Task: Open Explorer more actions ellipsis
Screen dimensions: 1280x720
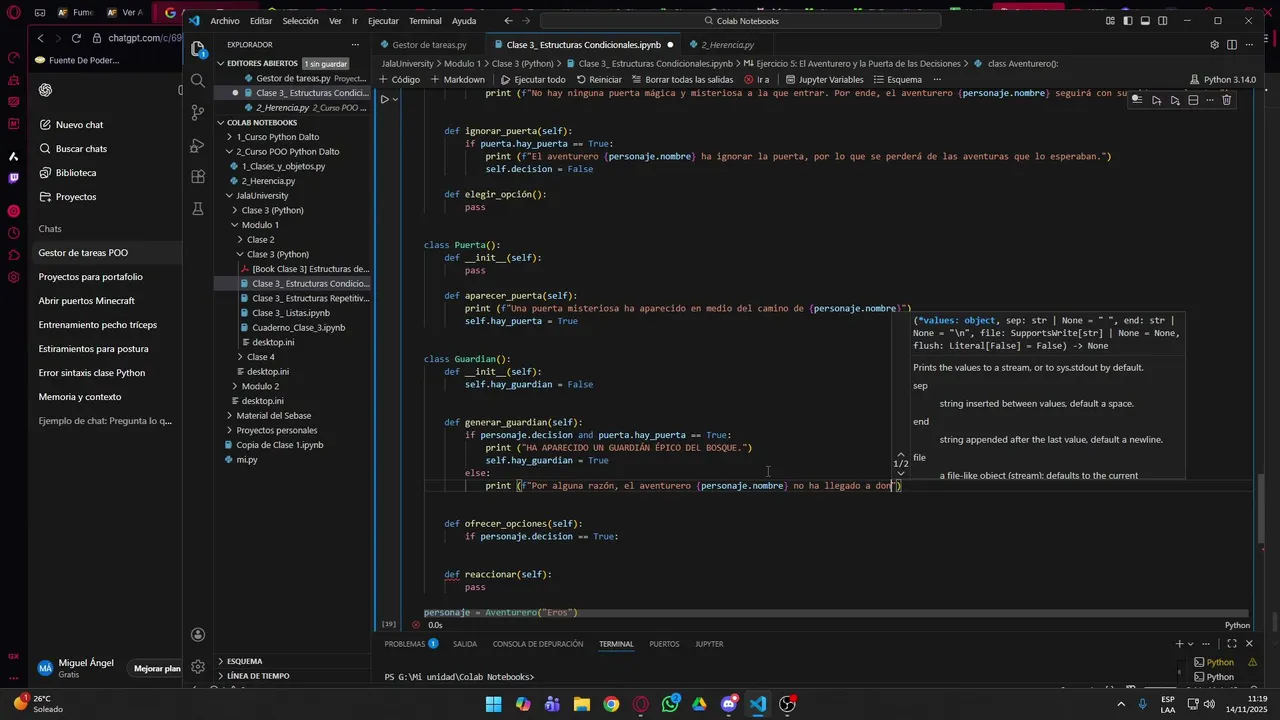Action: coord(356,44)
